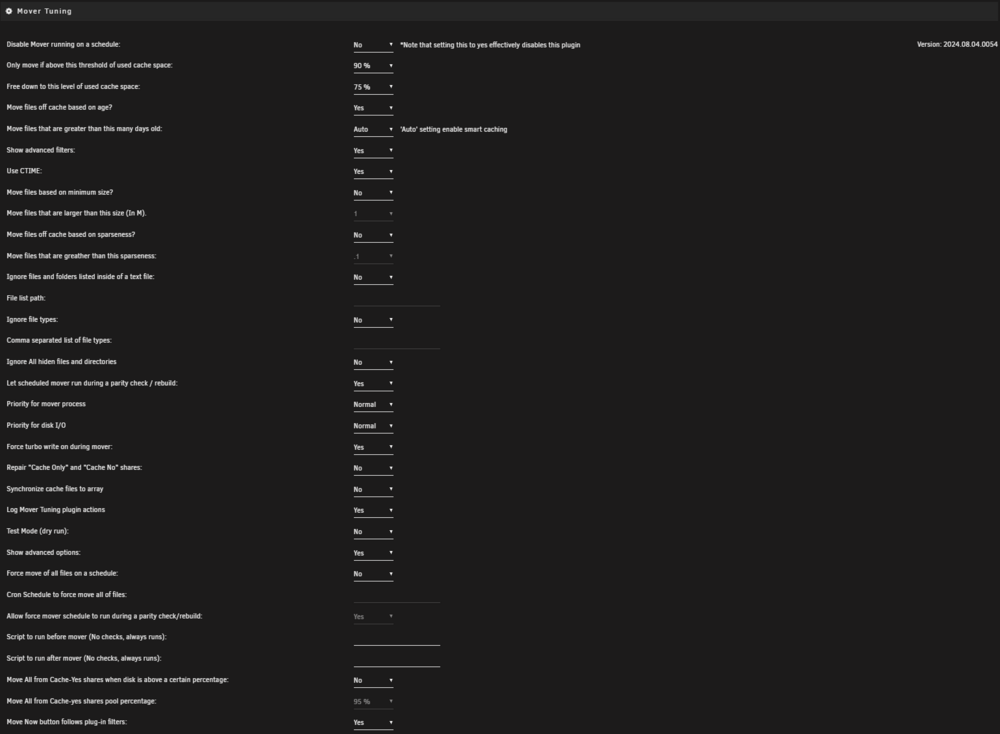This screenshot has width=1000, height=734.
Task: Click the 'Mover Tuning' header title
Action: click(x=44, y=11)
